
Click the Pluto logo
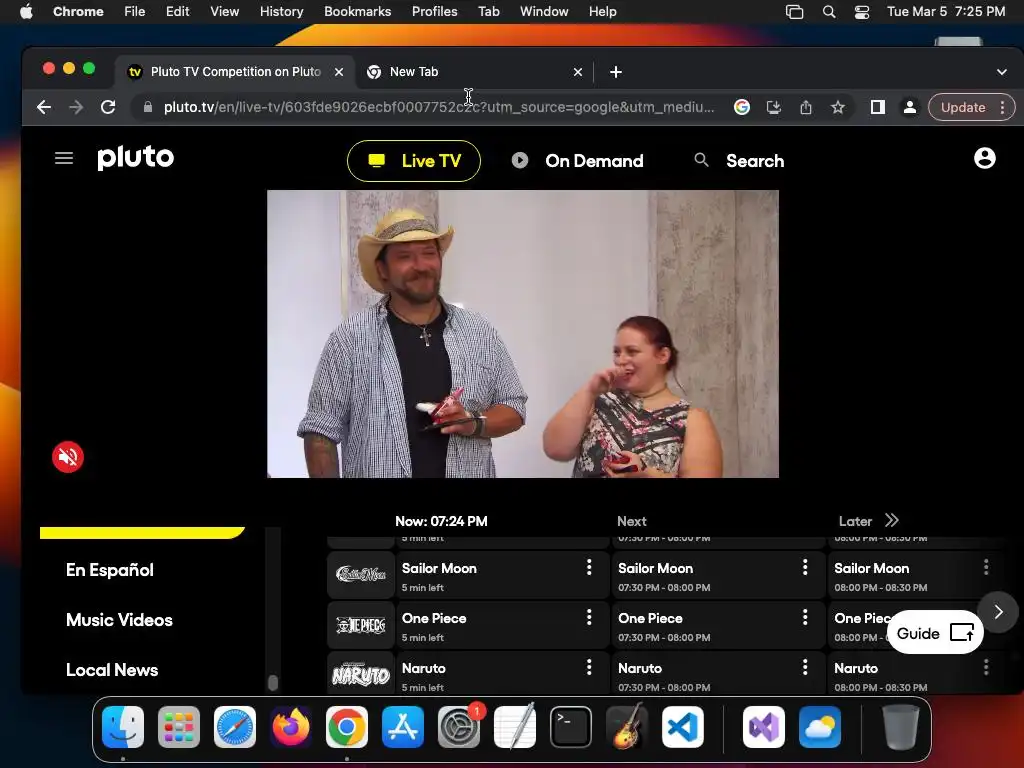(x=136, y=157)
